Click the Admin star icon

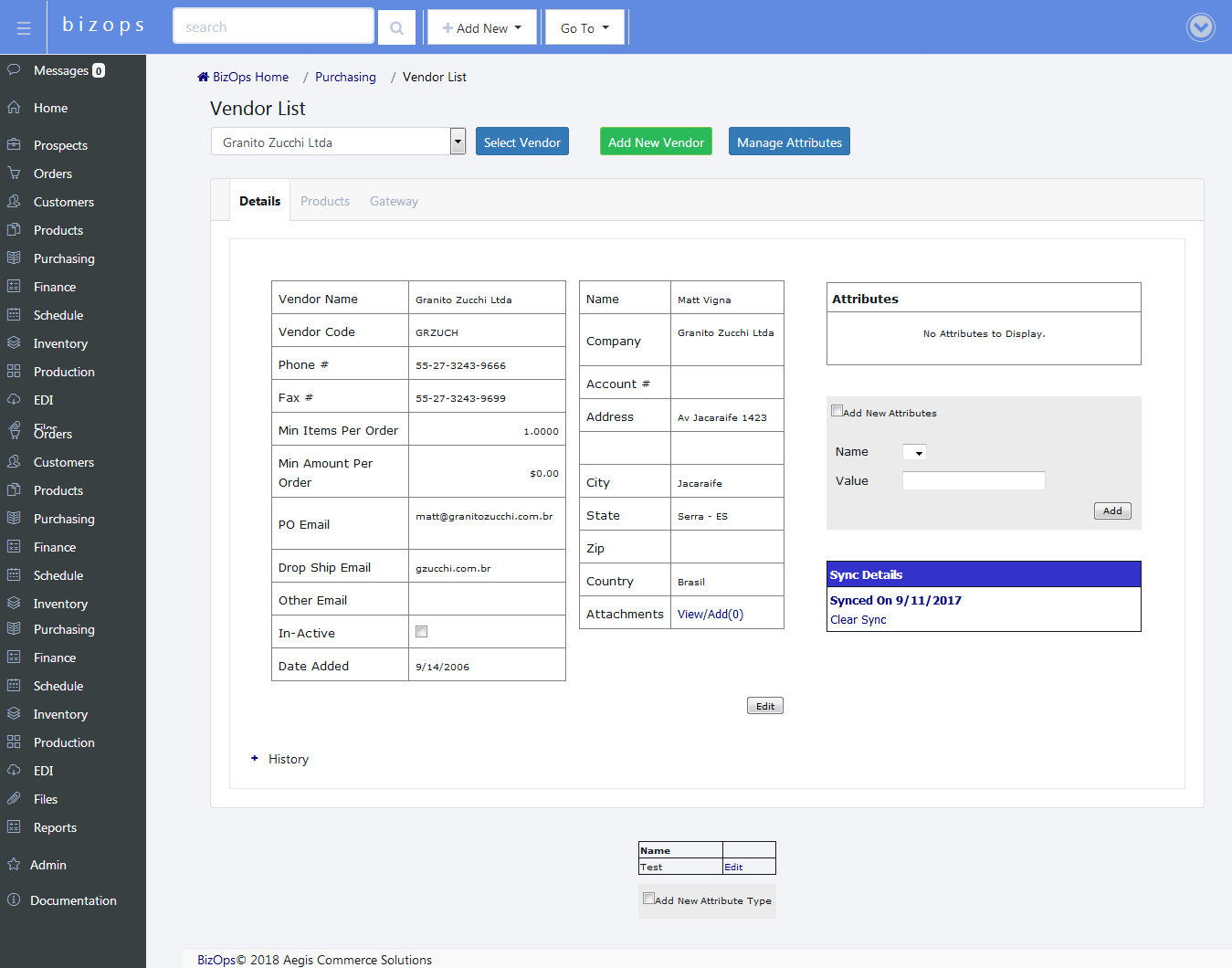(14, 864)
